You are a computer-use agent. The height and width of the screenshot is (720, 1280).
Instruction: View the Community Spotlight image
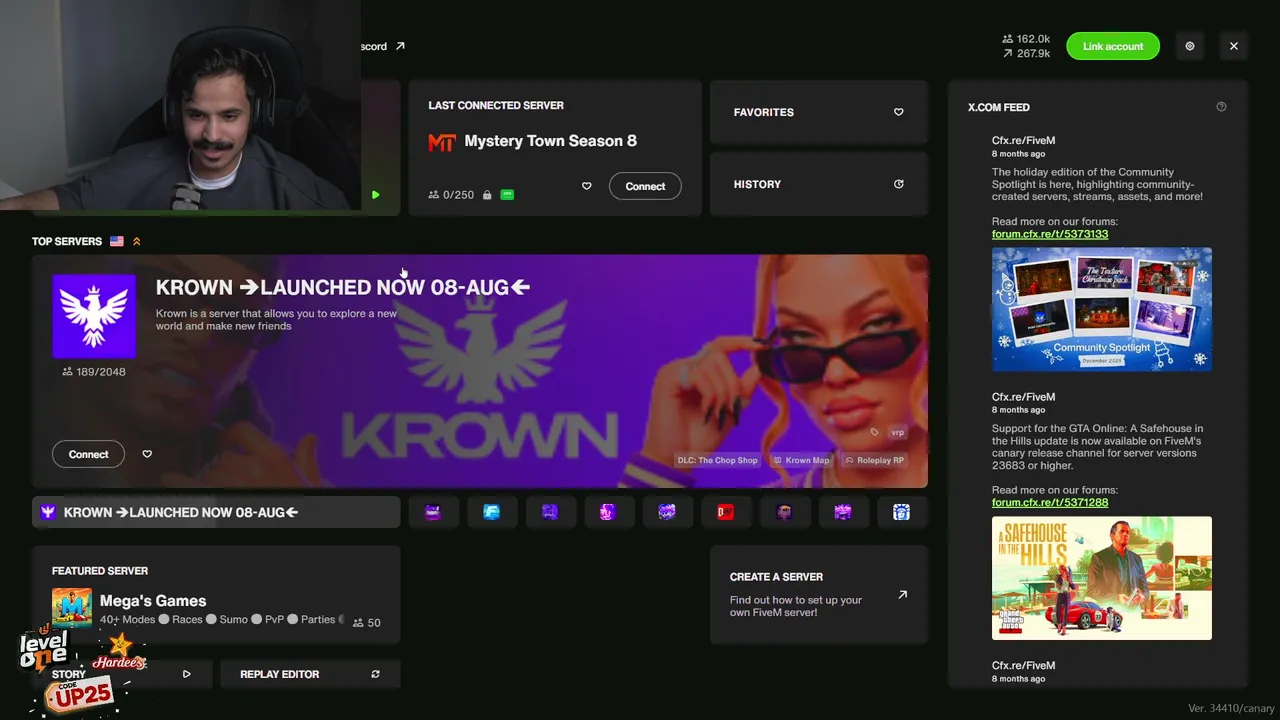(x=1102, y=309)
